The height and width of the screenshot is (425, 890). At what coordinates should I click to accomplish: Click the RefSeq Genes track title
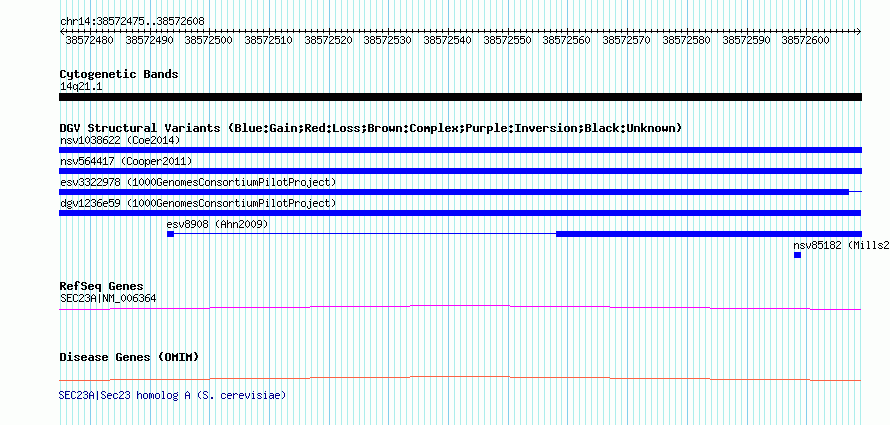[102, 286]
